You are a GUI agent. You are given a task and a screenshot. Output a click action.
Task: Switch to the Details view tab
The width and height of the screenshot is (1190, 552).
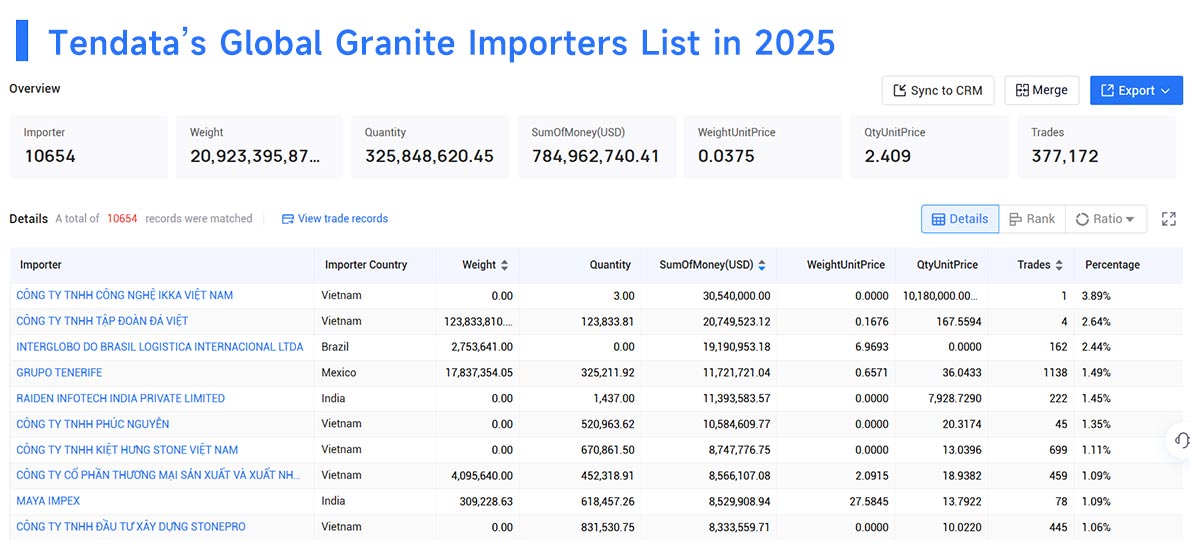(x=960, y=219)
